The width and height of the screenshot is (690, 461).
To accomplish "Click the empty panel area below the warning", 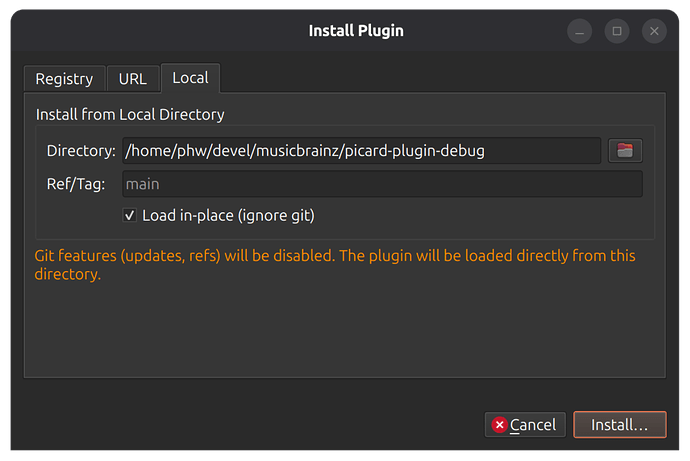I will 345,330.
